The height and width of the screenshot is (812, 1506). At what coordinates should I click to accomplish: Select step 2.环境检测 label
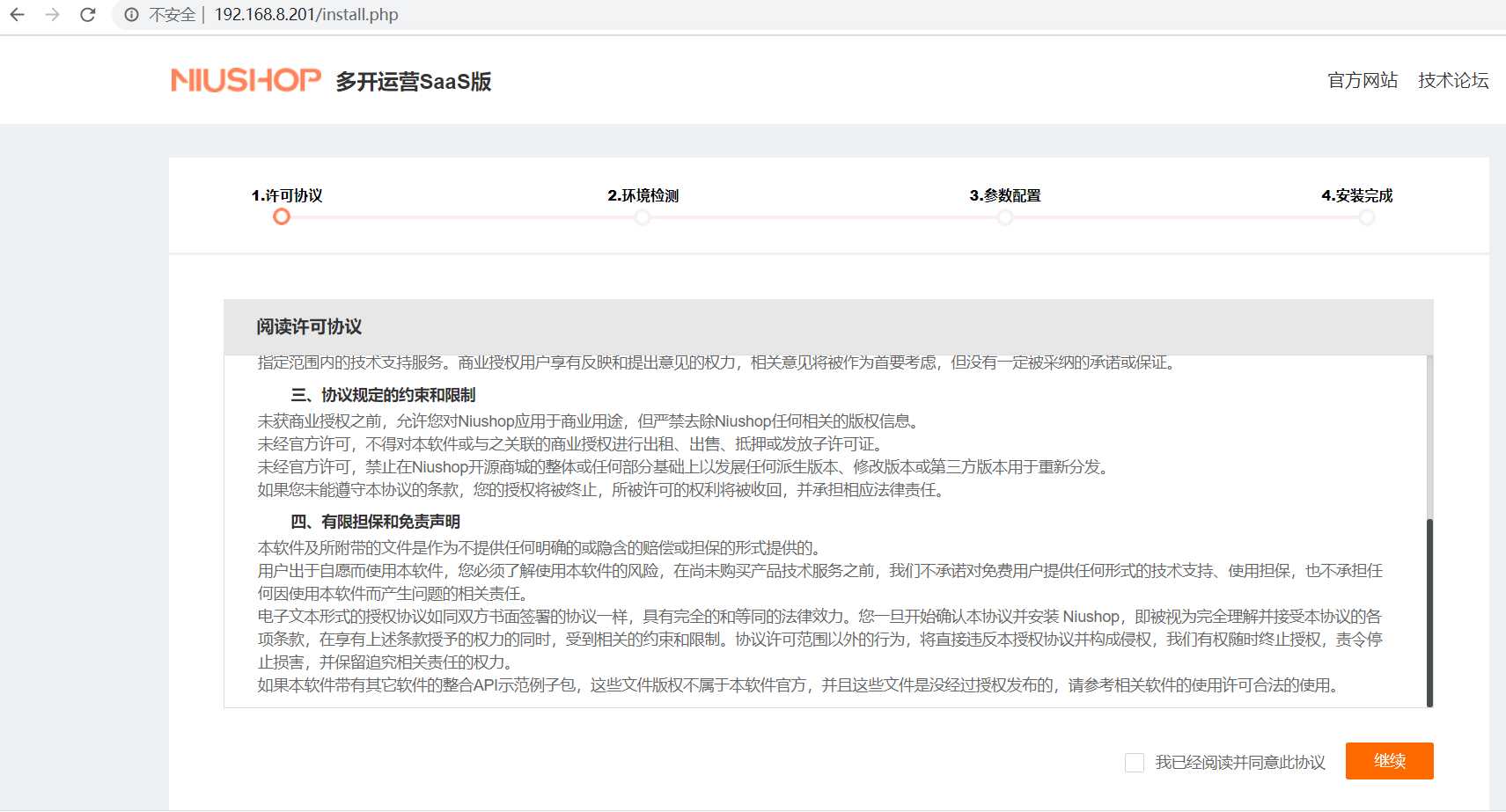pyautogui.click(x=643, y=195)
